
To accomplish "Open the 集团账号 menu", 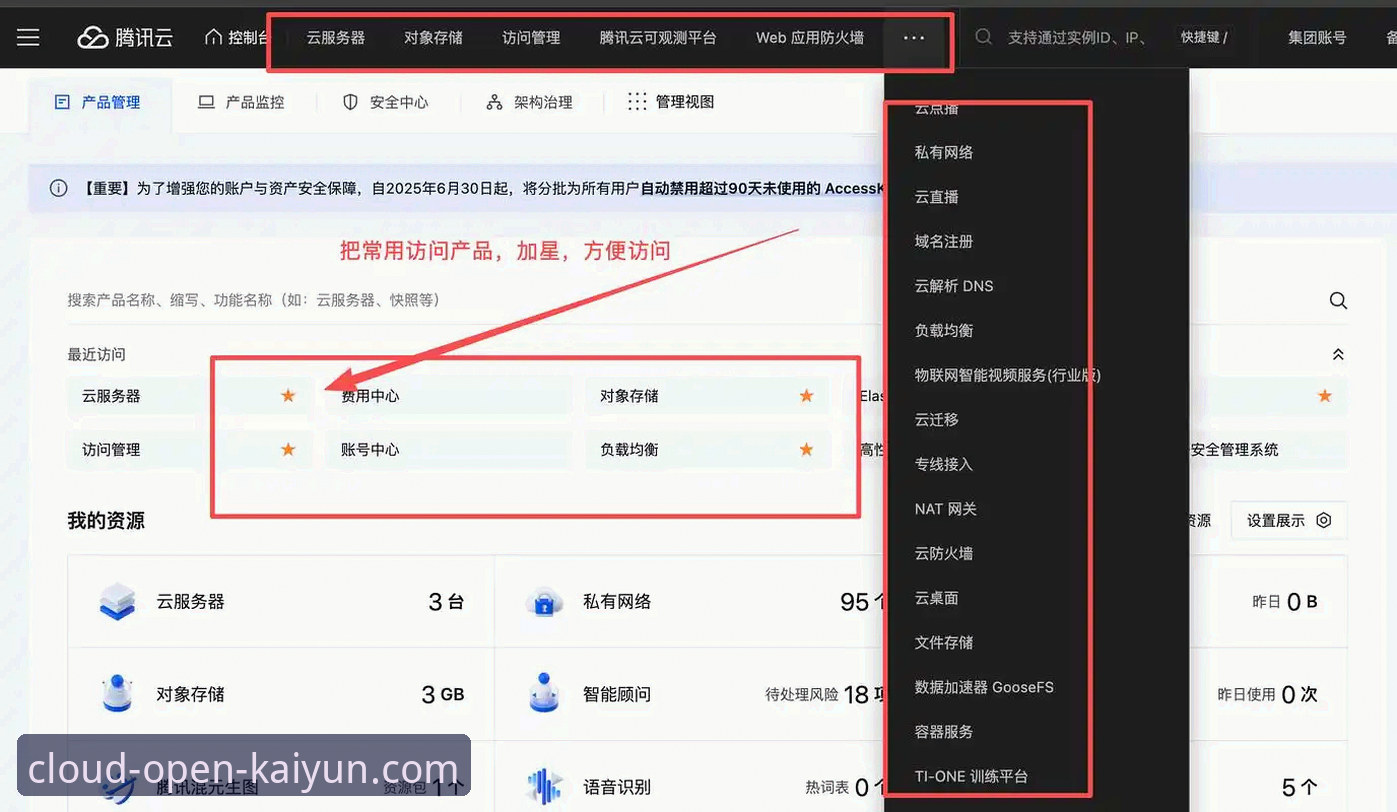I will tap(1317, 38).
